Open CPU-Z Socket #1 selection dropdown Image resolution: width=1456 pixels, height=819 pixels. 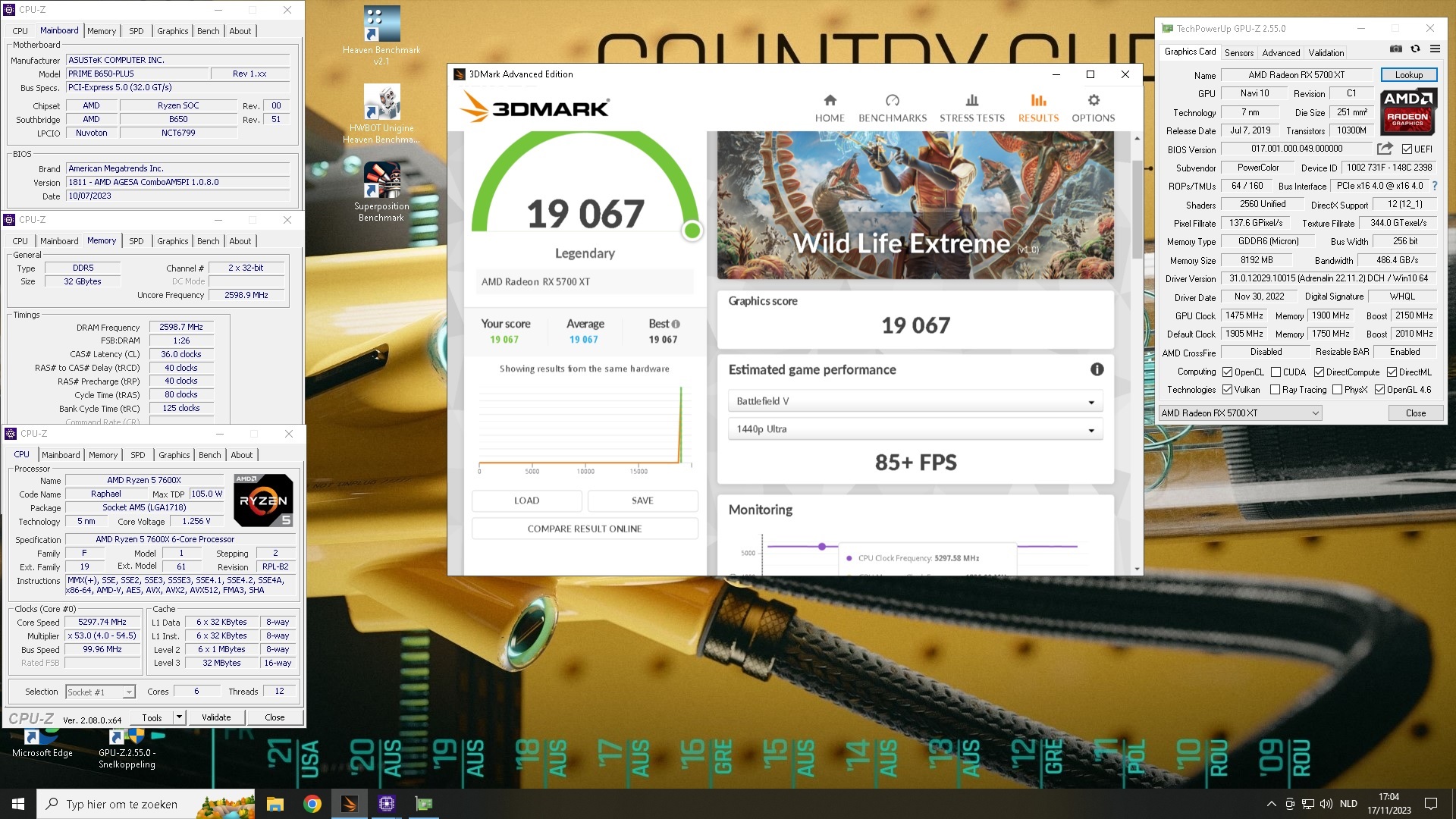pyautogui.click(x=100, y=692)
